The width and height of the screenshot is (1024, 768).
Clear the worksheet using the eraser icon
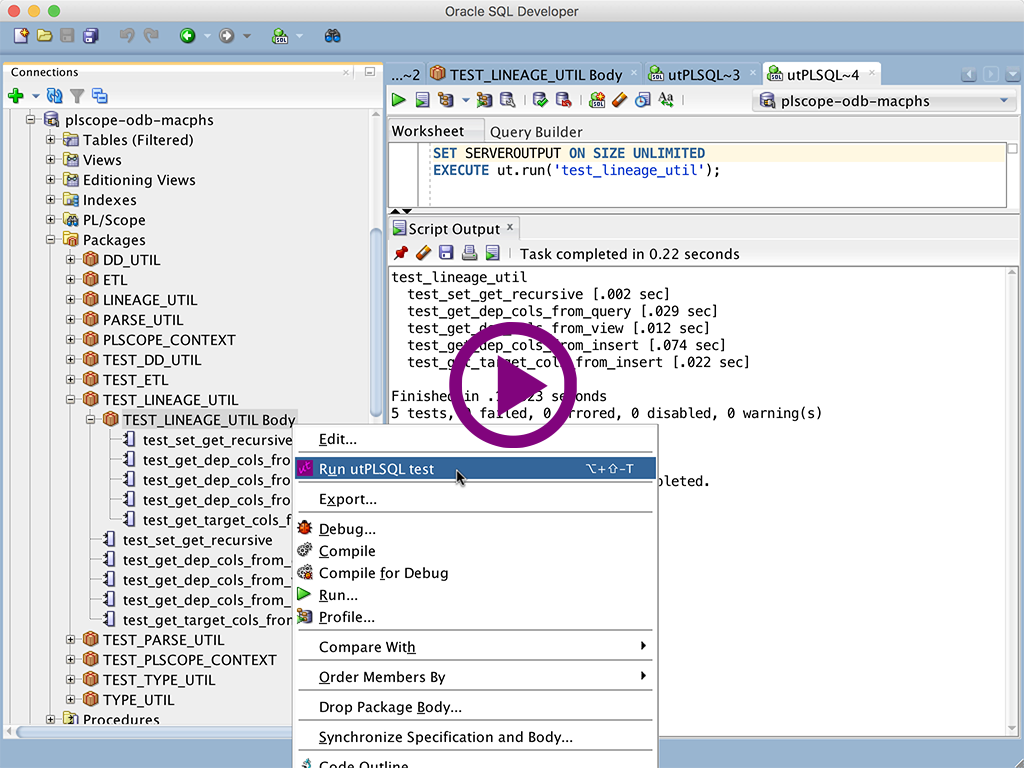click(x=622, y=99)
